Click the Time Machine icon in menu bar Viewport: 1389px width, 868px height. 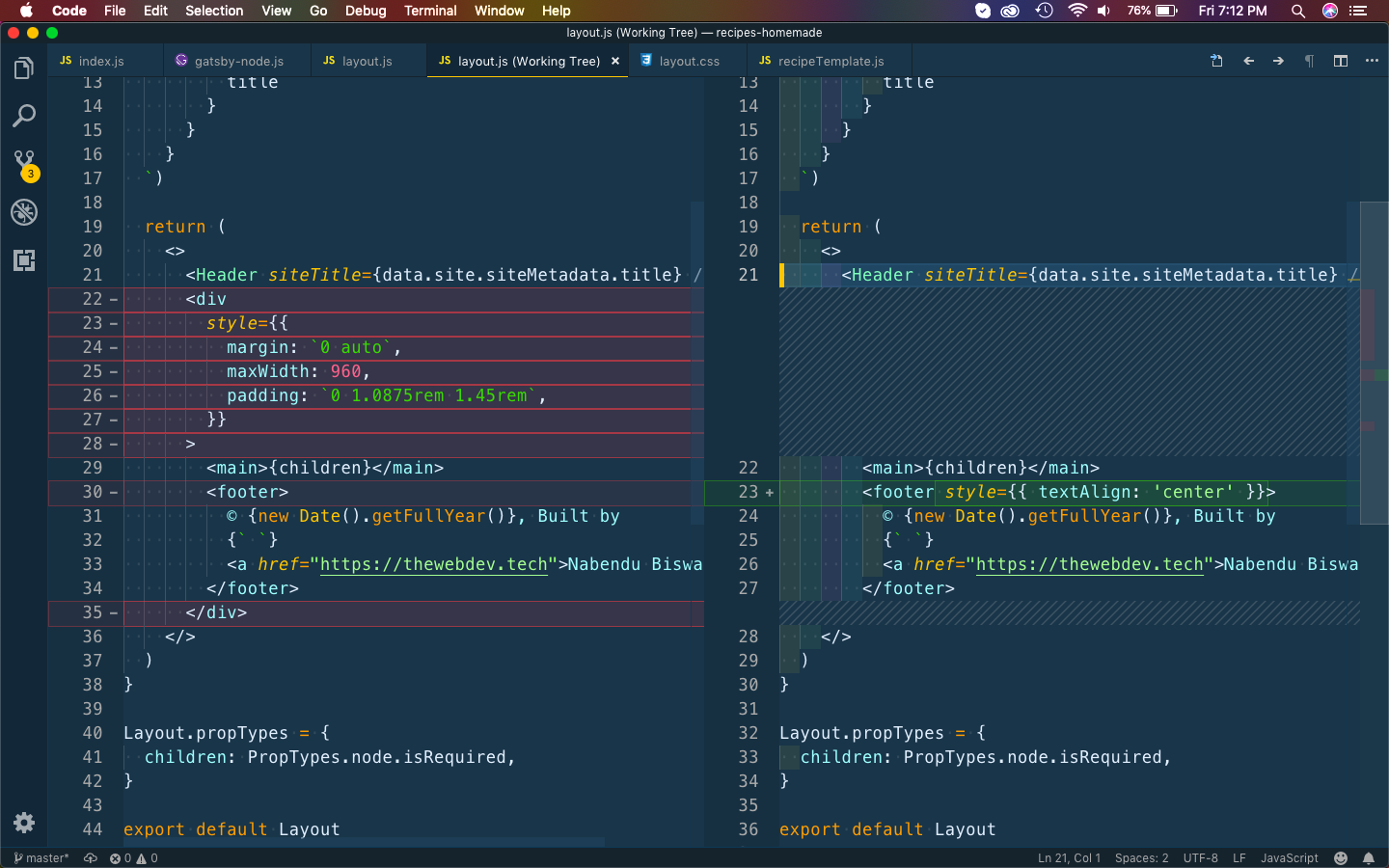pyautogui.click(x=1044, y=11)
